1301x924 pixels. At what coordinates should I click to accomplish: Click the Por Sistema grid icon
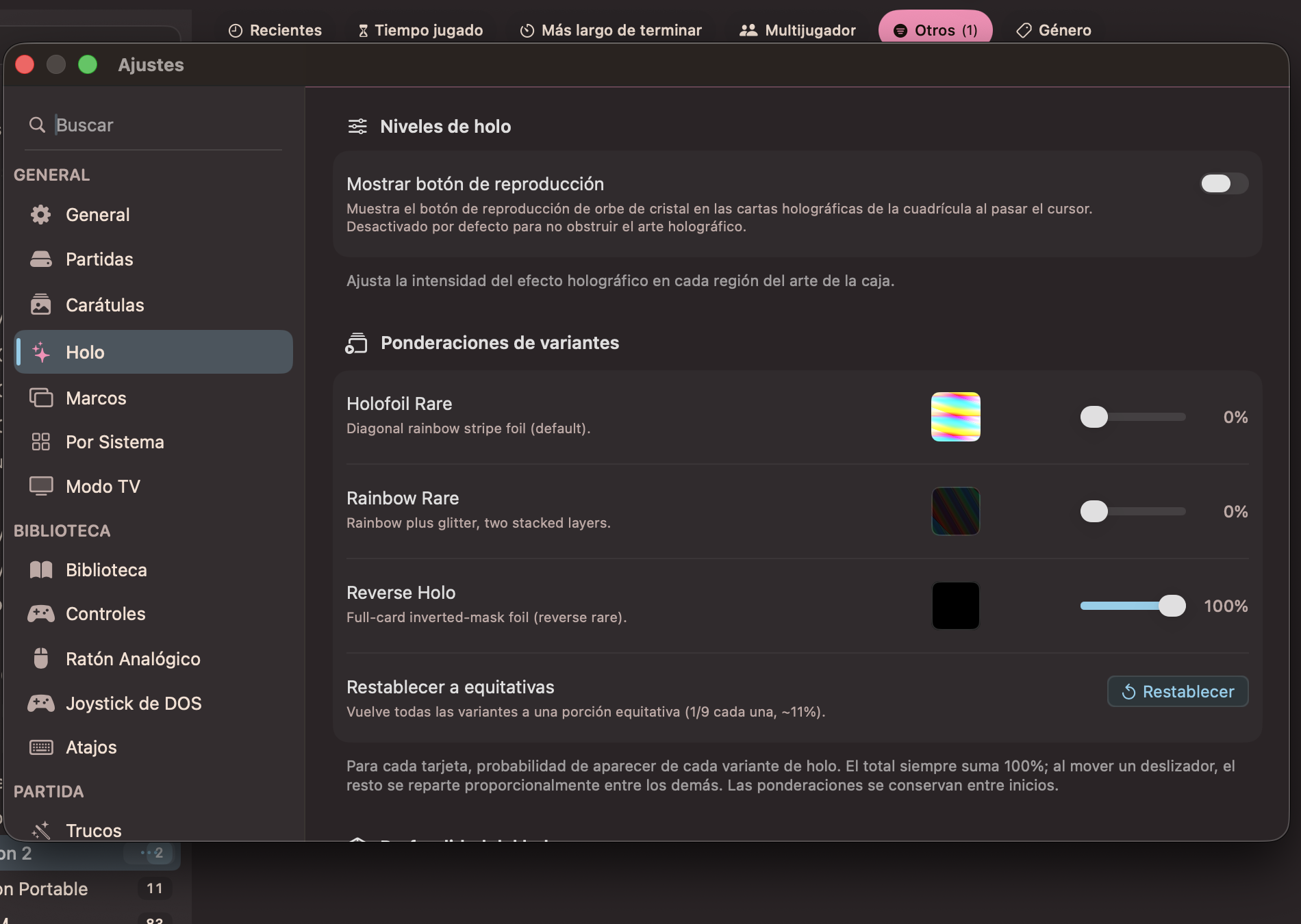tap(40, 442)
